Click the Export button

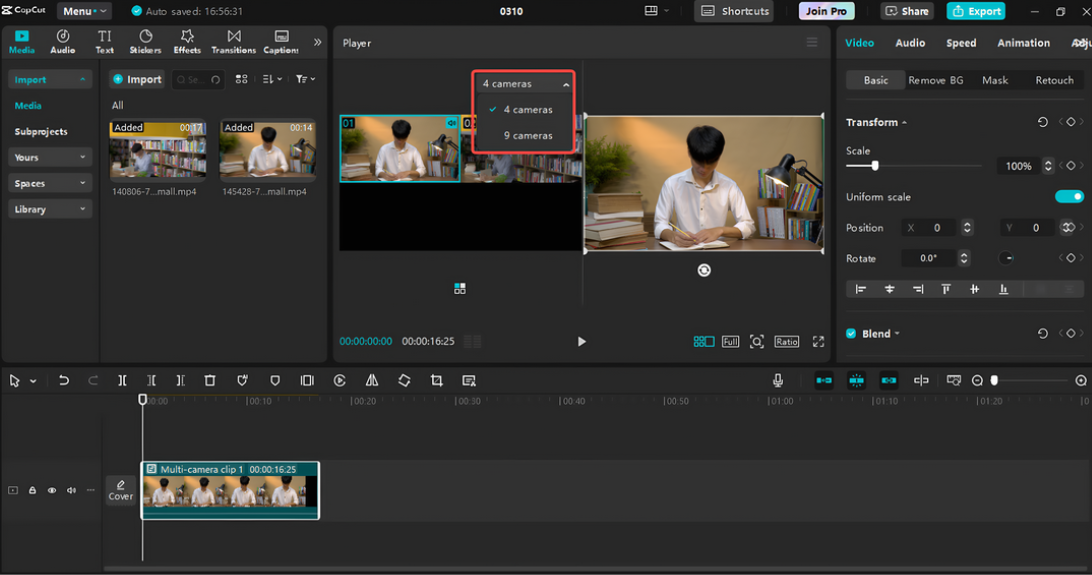click(x=976, y=11)
